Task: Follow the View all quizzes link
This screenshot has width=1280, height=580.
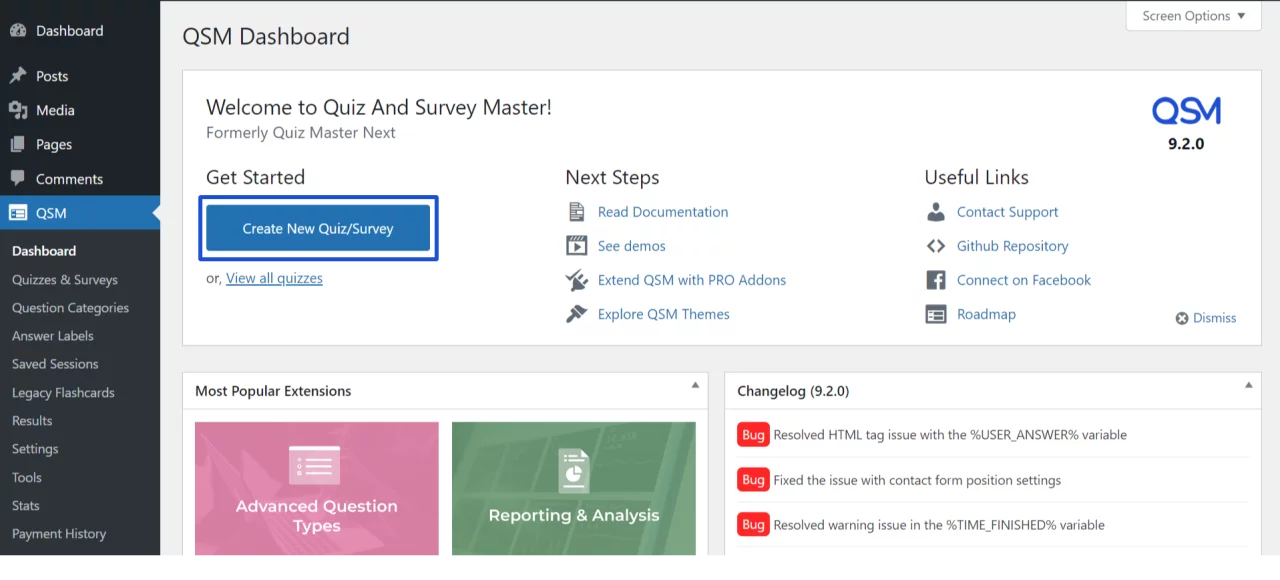Action: (274, 278)
